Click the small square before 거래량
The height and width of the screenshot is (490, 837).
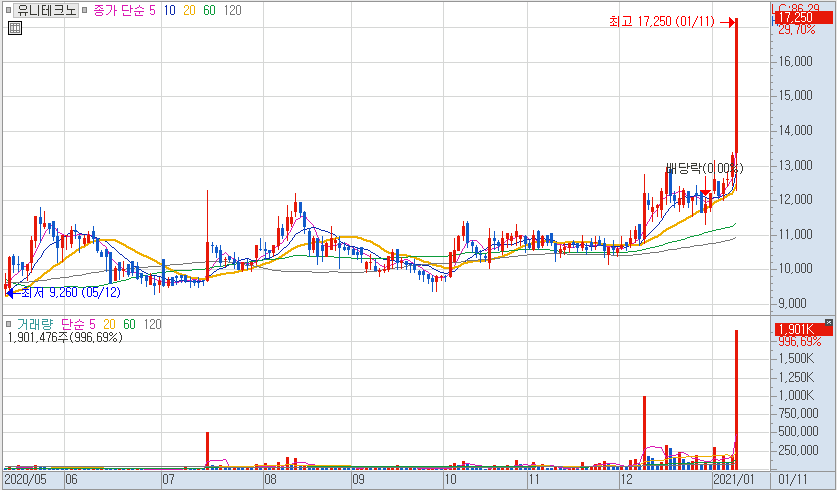(8, 324)
